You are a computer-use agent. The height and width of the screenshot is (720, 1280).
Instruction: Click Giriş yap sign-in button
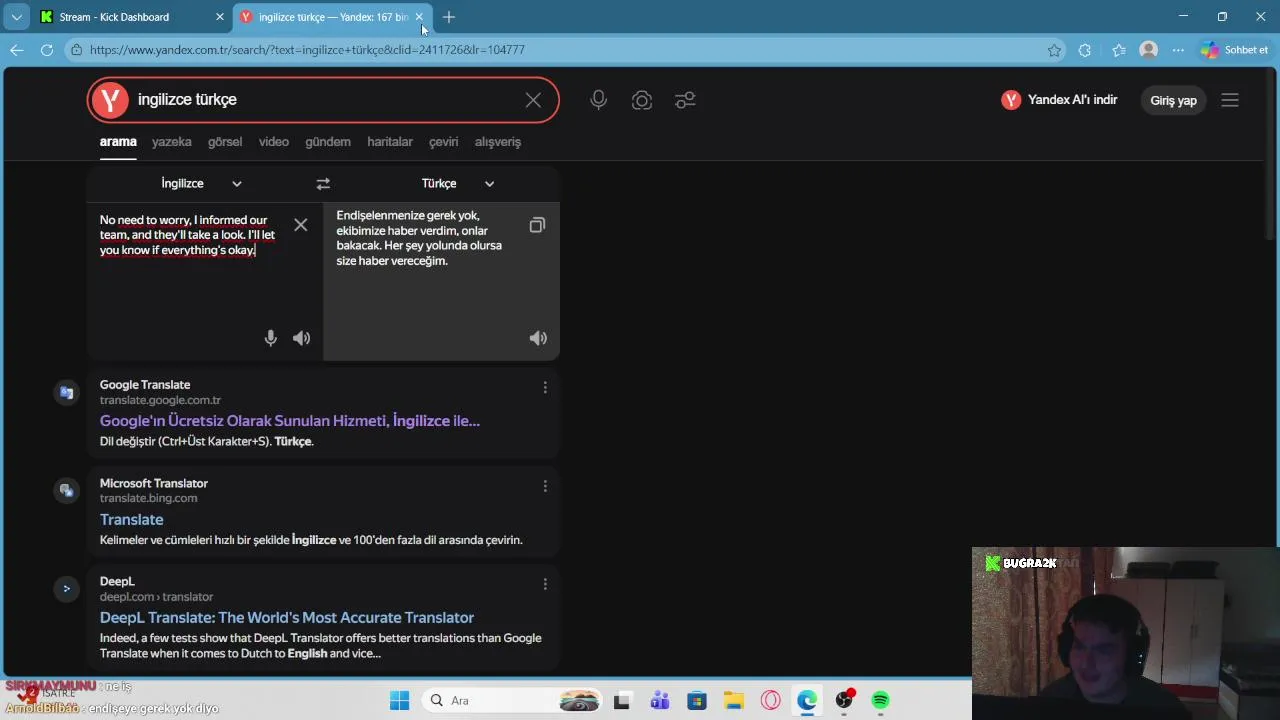point(1173,100)
